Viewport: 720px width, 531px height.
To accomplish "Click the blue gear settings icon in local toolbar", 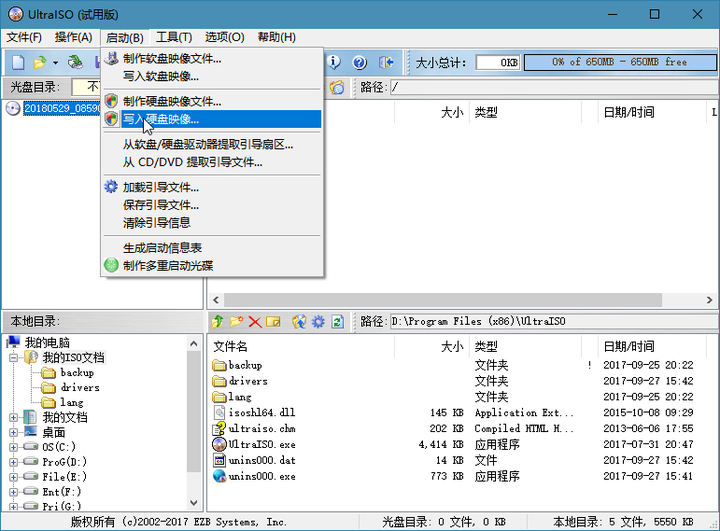I will click(318, 322).
